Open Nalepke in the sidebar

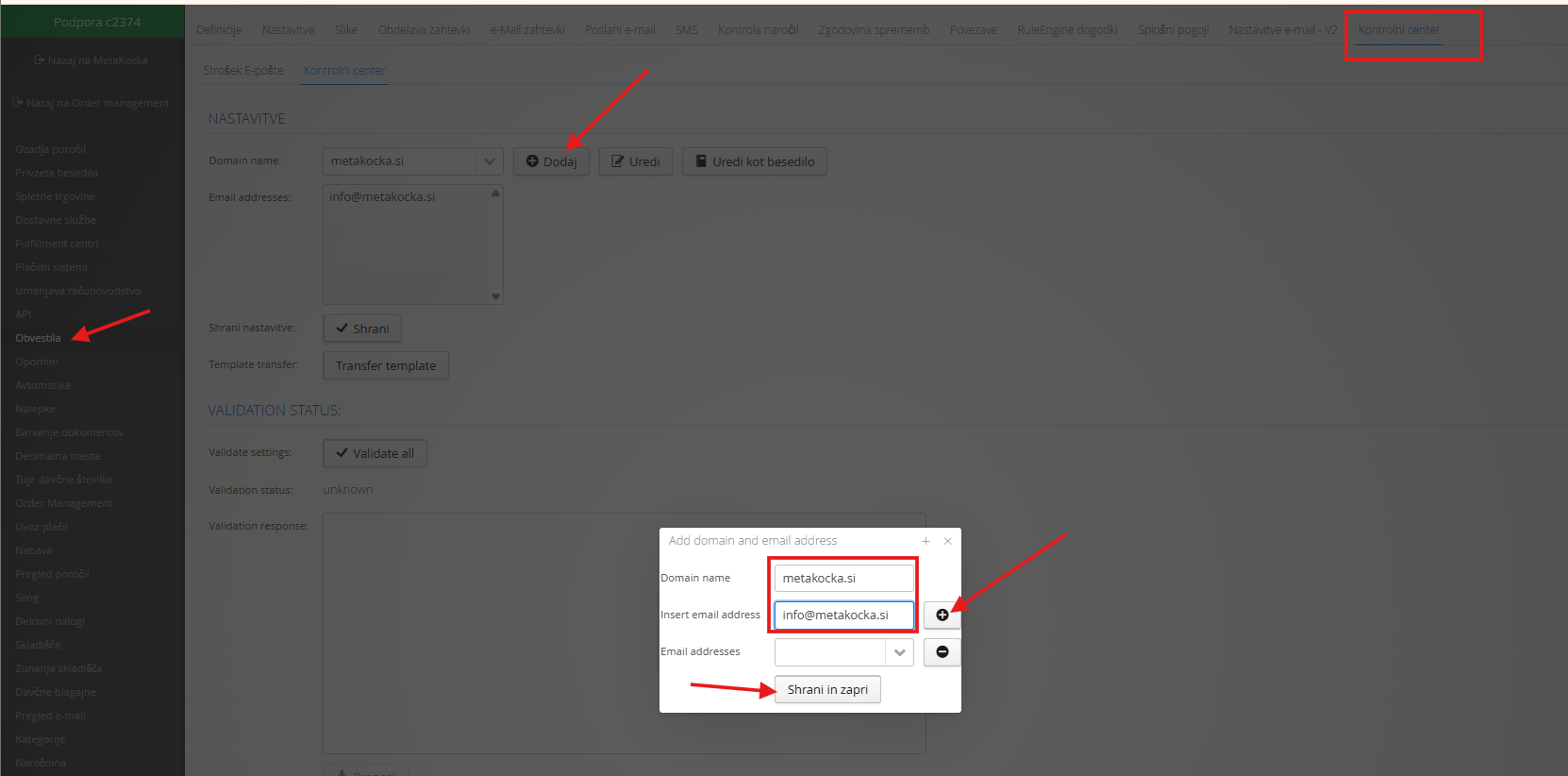pos(36,409)
